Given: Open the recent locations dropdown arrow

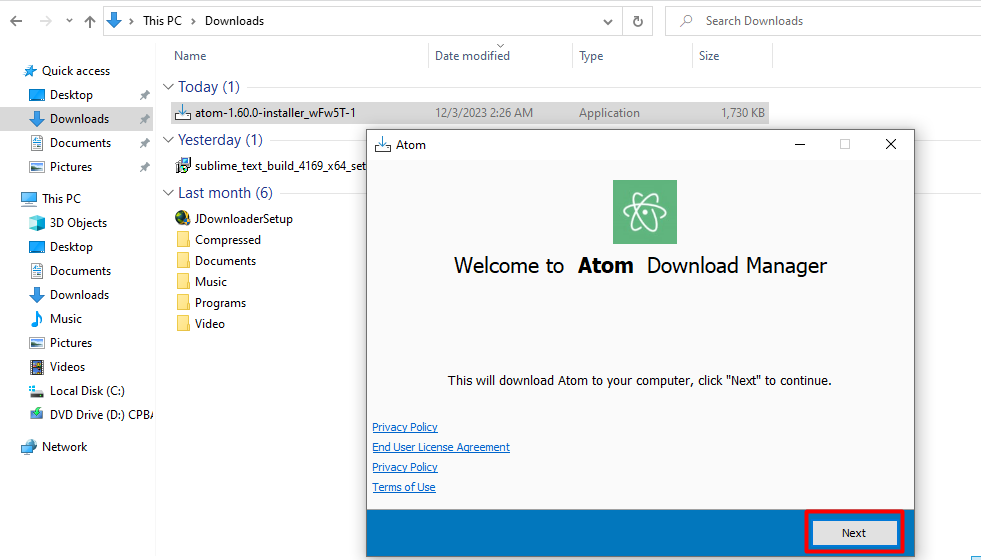Looking at the screenshot, I should click(x=69, y=21).
